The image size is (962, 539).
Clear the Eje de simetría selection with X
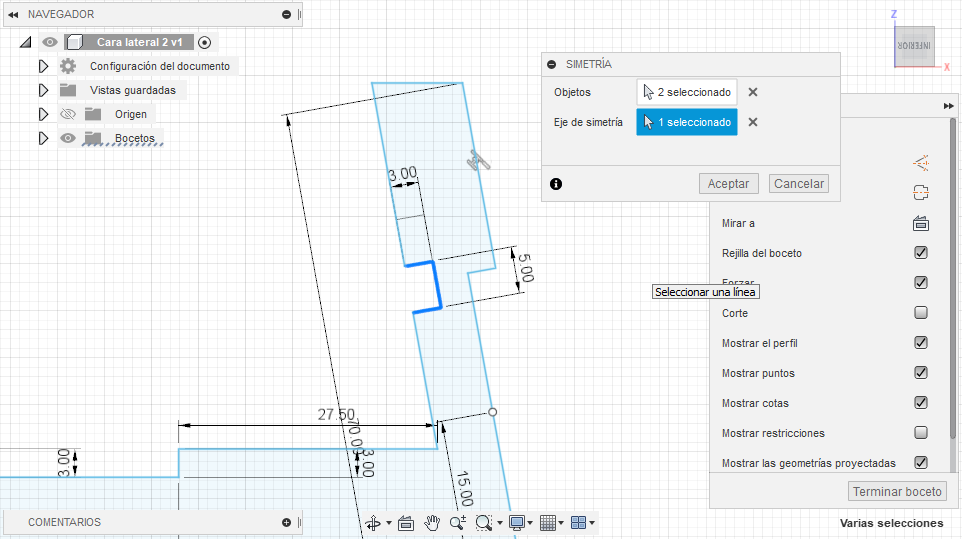pyautogui.click(x=753, y=122)
